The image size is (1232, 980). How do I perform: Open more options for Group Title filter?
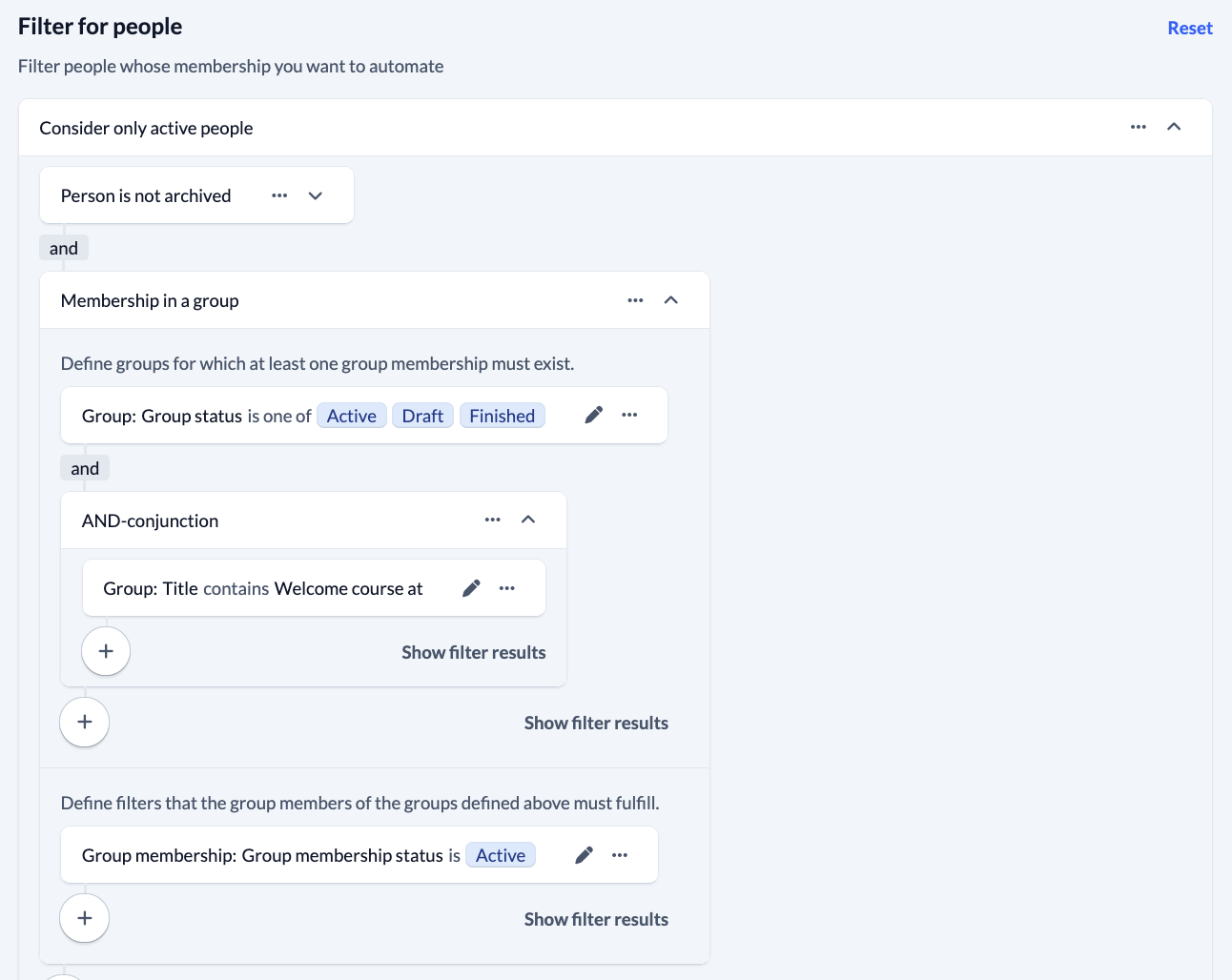[x=507, y=588]
